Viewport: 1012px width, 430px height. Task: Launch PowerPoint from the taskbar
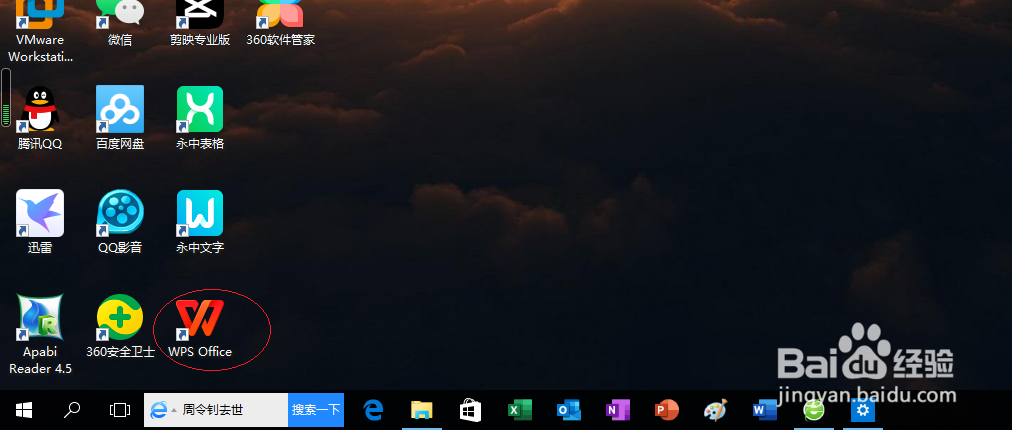pos(667,409)
